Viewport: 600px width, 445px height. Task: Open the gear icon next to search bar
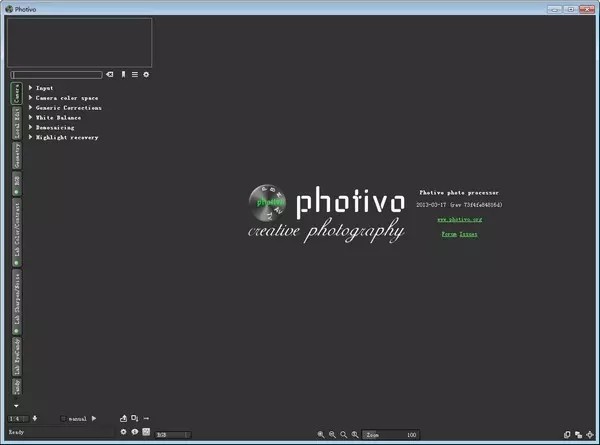coord(146,75)
